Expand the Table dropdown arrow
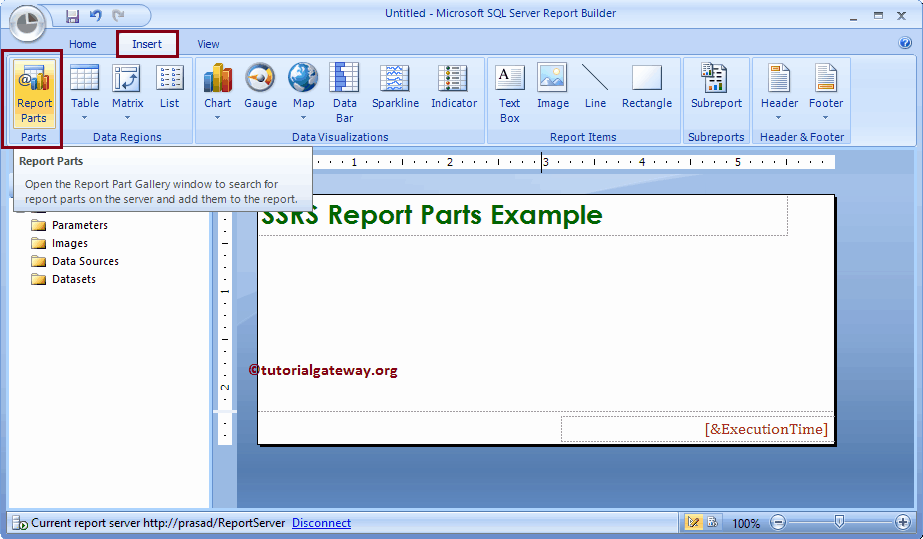This screenshot has width=923, height=539. coord(84,118)
